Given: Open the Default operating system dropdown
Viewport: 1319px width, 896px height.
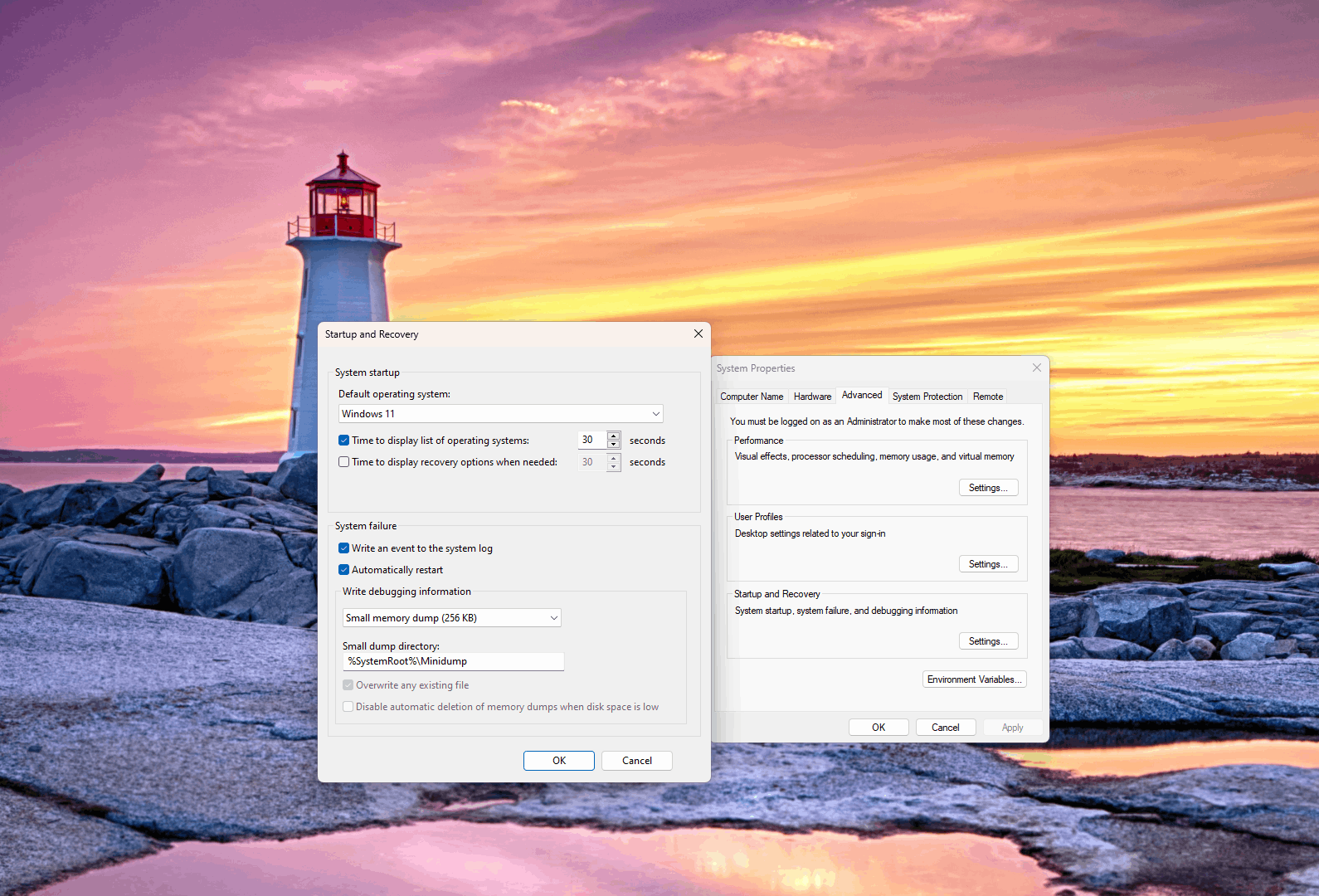Looking at the screenshot, I should [501, 414].
